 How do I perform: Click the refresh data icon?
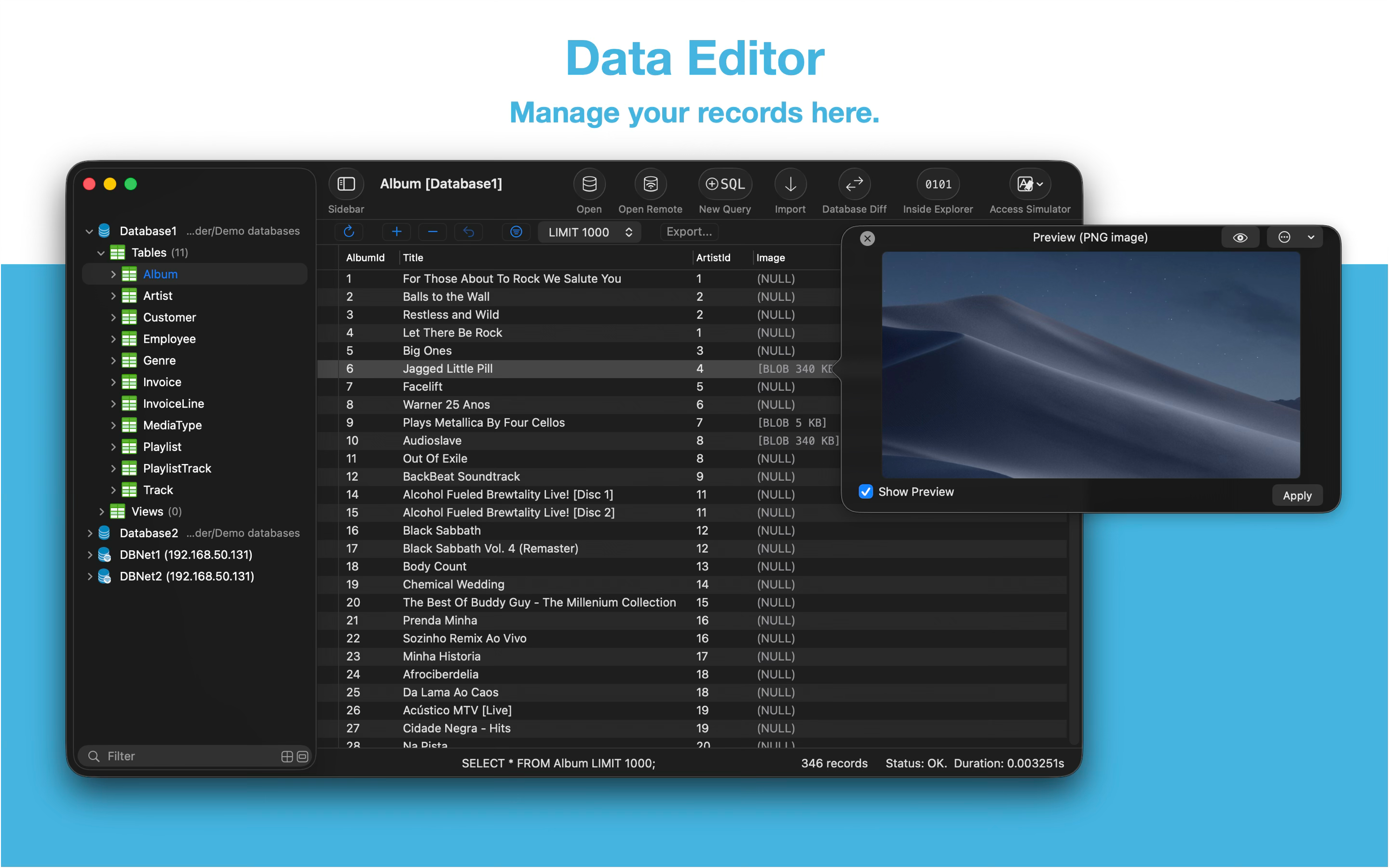tap(349, 232)
